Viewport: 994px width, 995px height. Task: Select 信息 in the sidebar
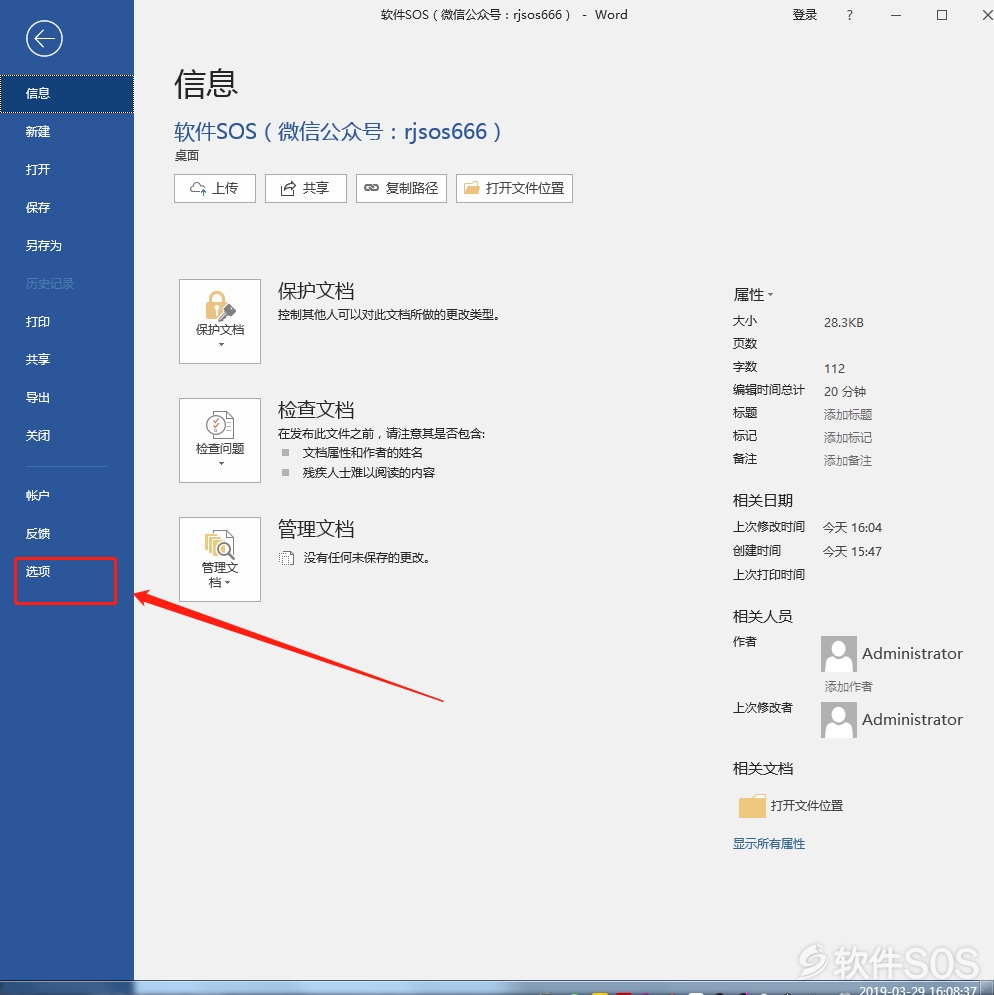point(67,94)
